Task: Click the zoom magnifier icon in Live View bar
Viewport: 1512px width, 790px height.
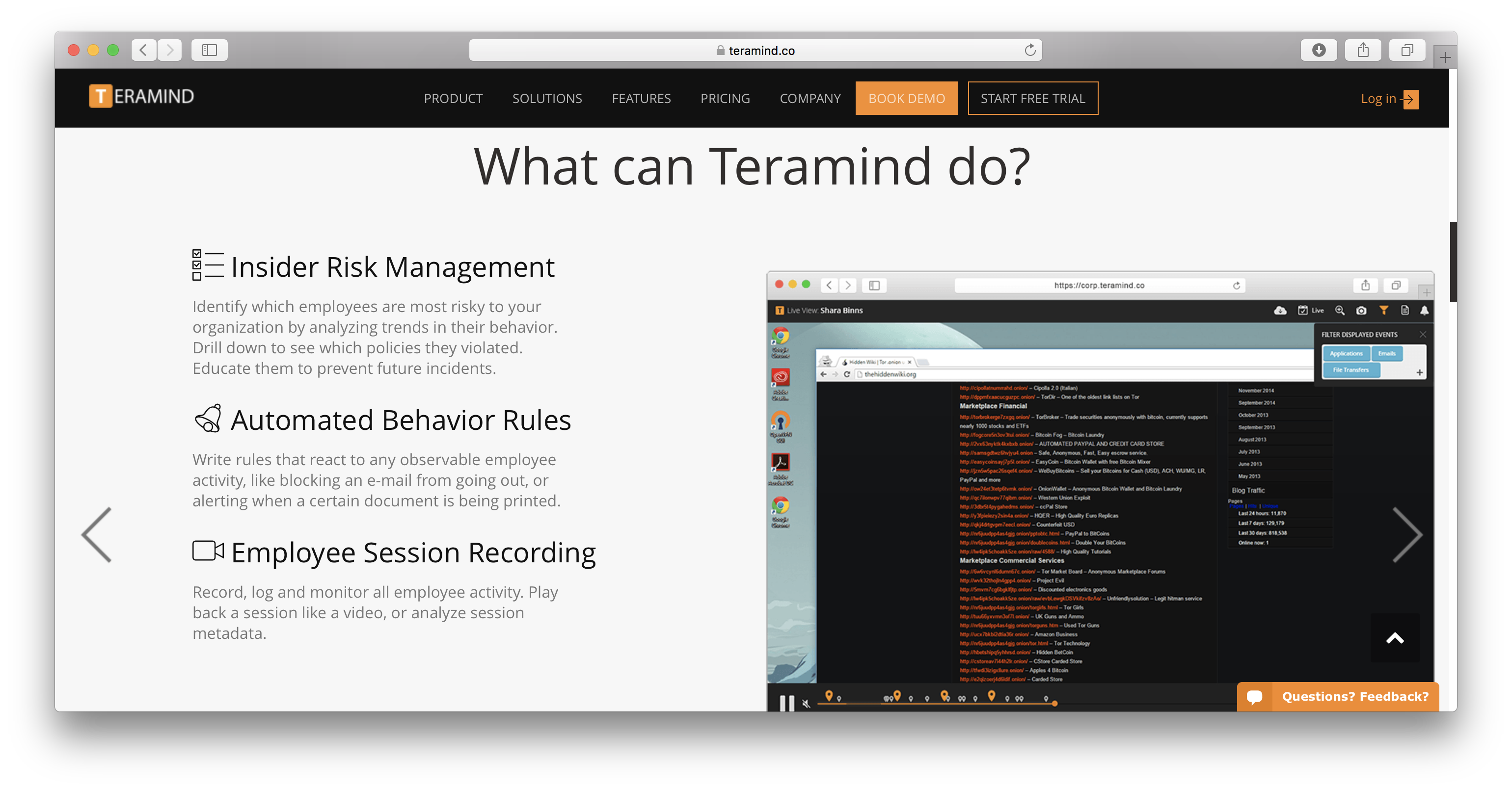Action: tap(1339, 310)
